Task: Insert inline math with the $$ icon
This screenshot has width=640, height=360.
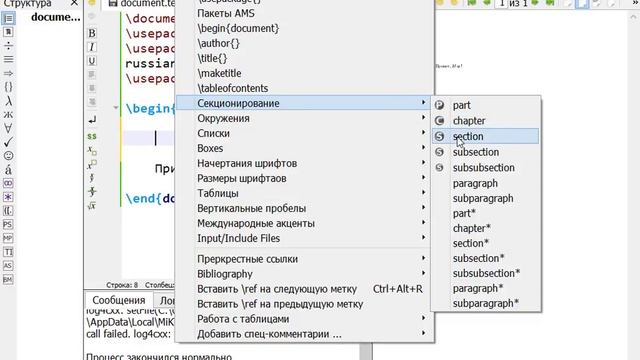Action: [x=92, y=136]
